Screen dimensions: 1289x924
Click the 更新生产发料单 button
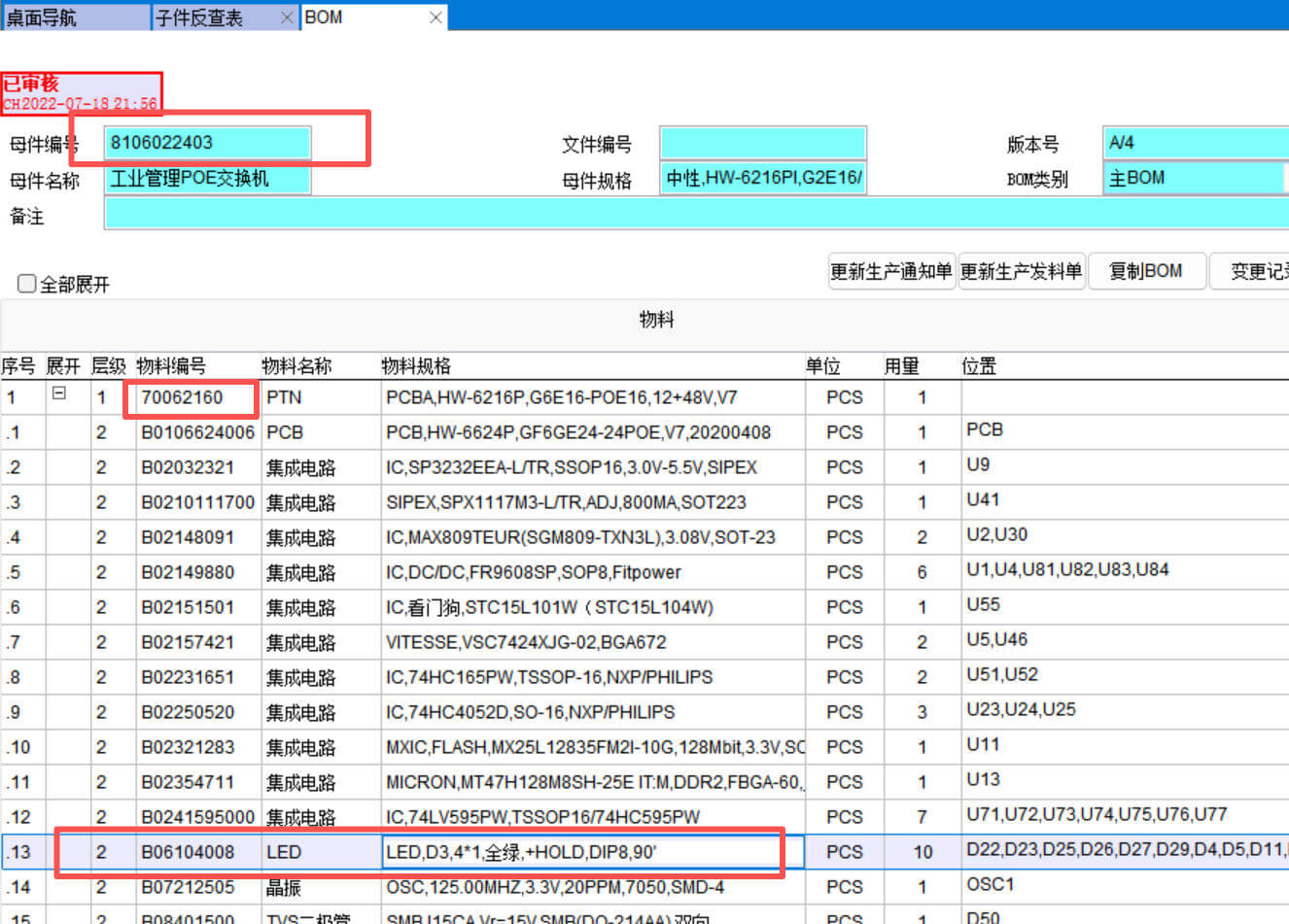[1021, 271]
